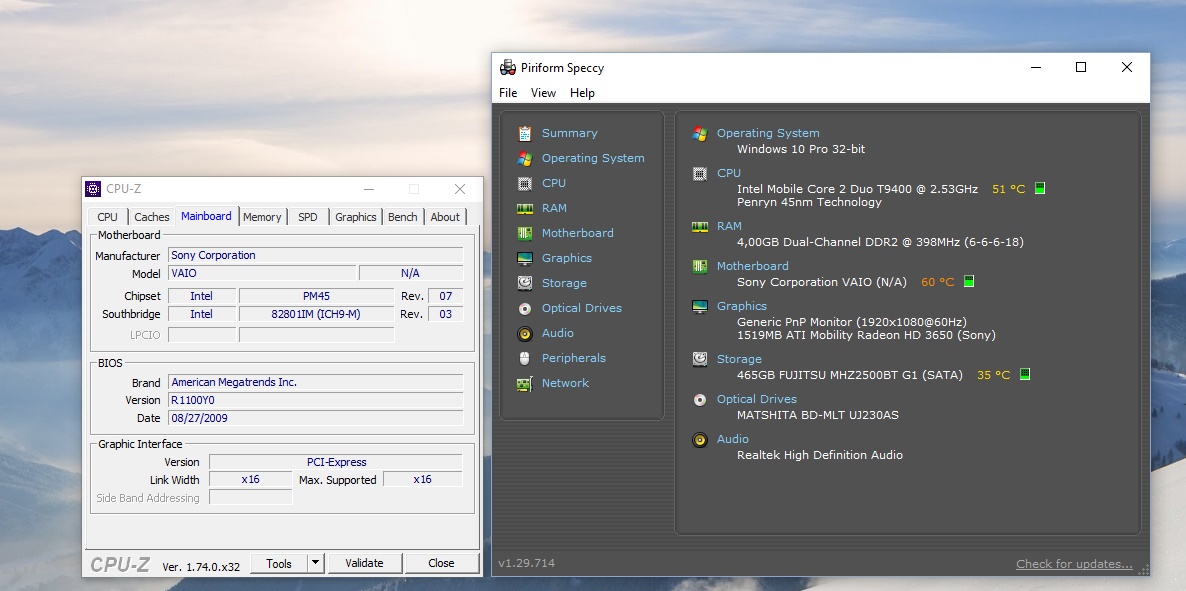Click the Motherboard icon in Speccy sidebar
This screenshot has height=591, width=1186.
[x=525, y=233]
